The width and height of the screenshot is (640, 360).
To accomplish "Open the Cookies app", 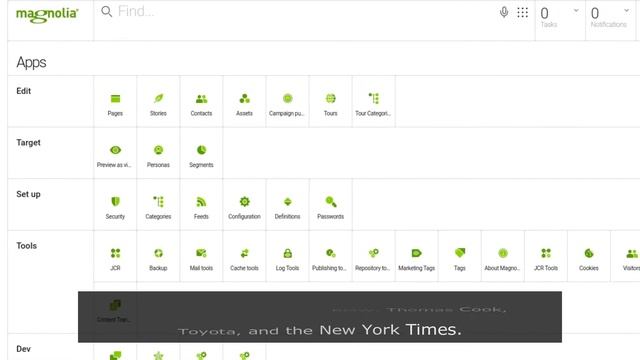I will (x=589, y=256).
